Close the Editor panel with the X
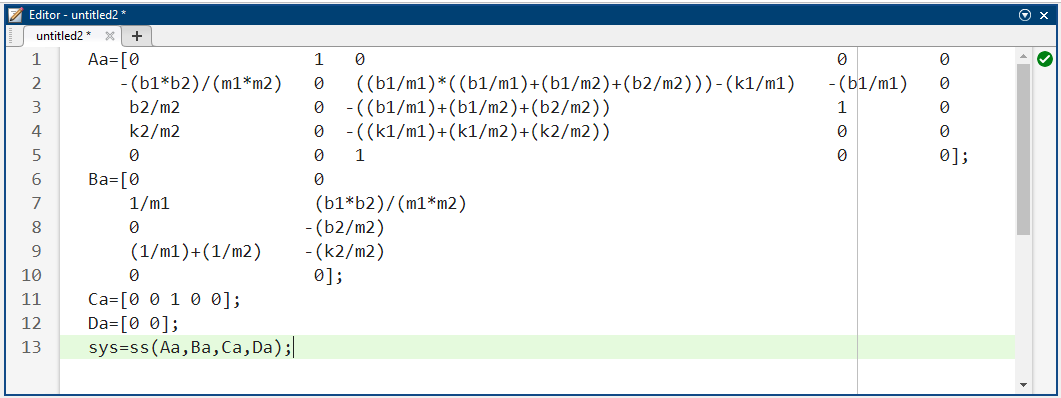The height and width of the screenshot is (398, 1061). [1044, 14]
